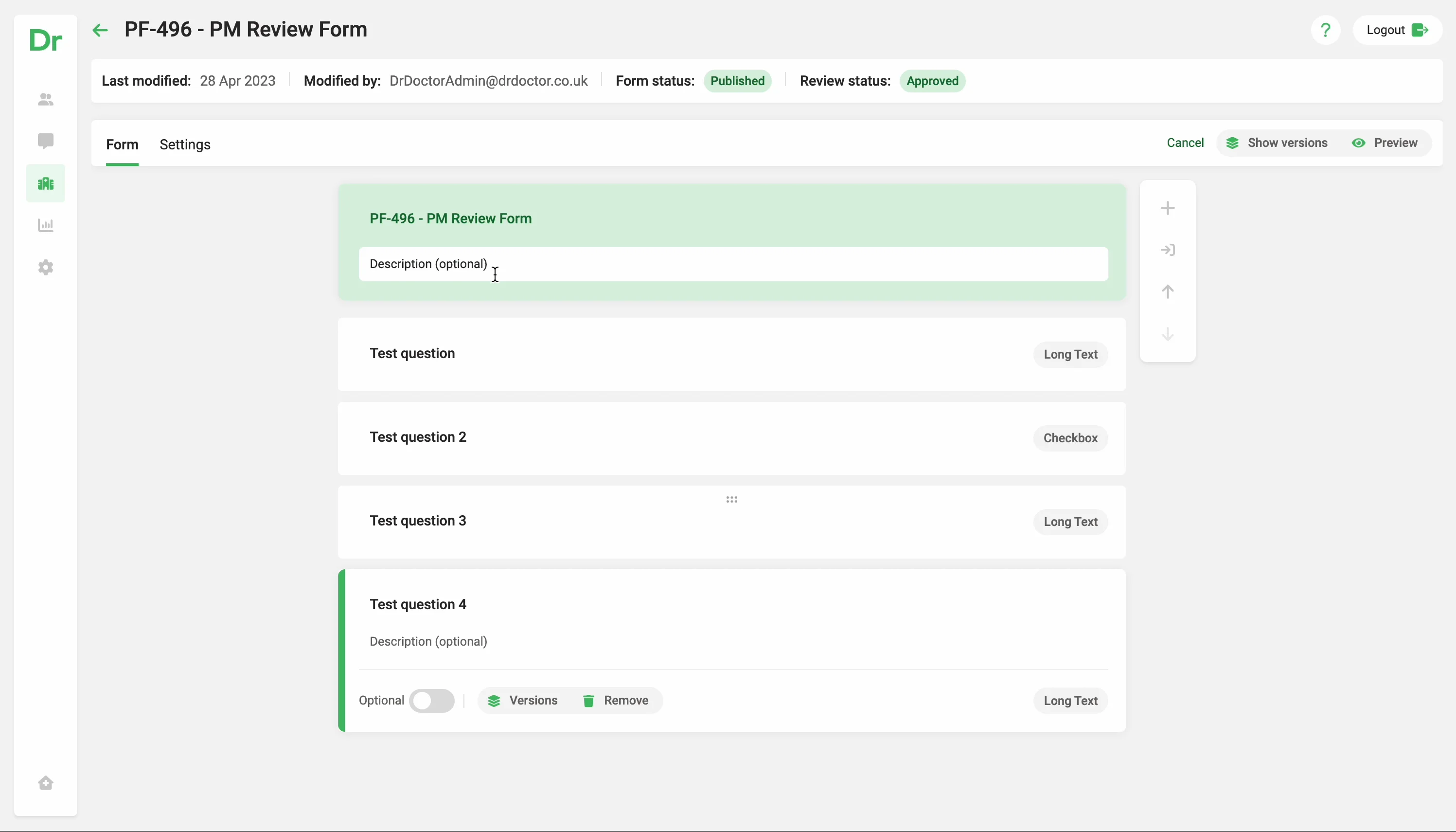Screen dimensions: 1456x832
Task: Add a new question with plus icon
Action: click(1168, 208)
